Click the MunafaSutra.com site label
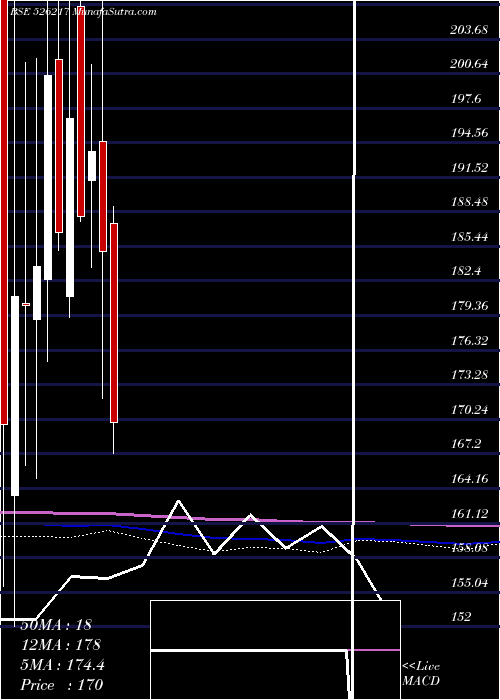This screenshot has height=700, width=500. (x=113, y=12)
